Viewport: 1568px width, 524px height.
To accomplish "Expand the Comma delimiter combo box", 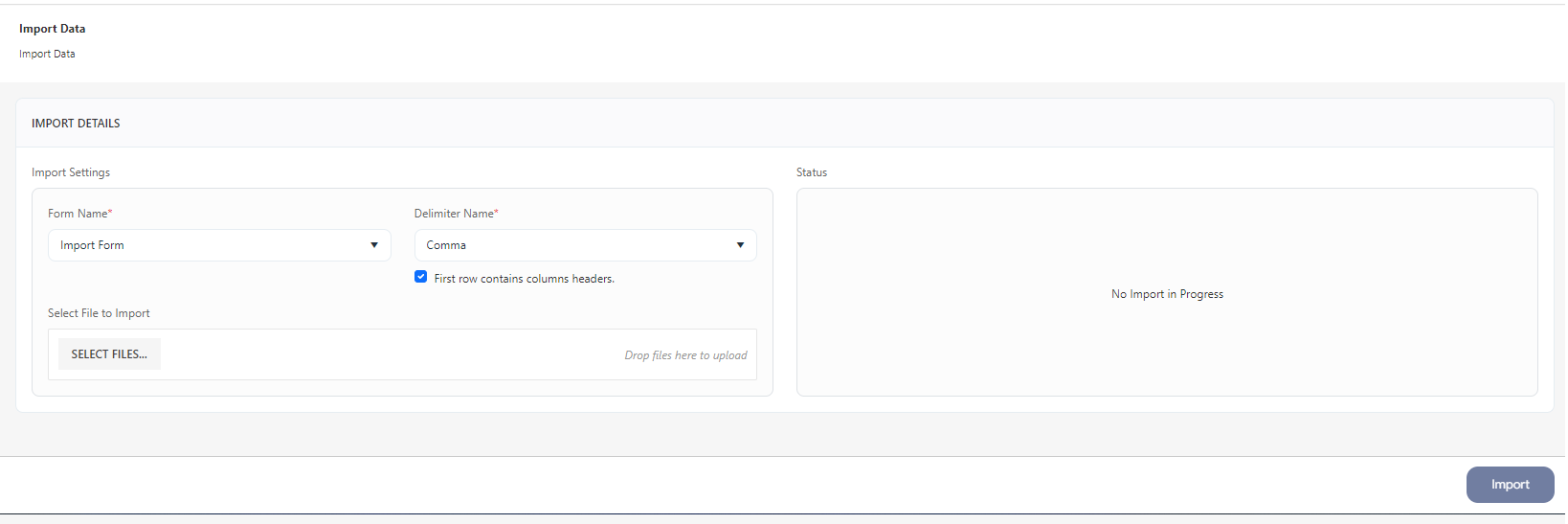I will [x=572, y=245].
